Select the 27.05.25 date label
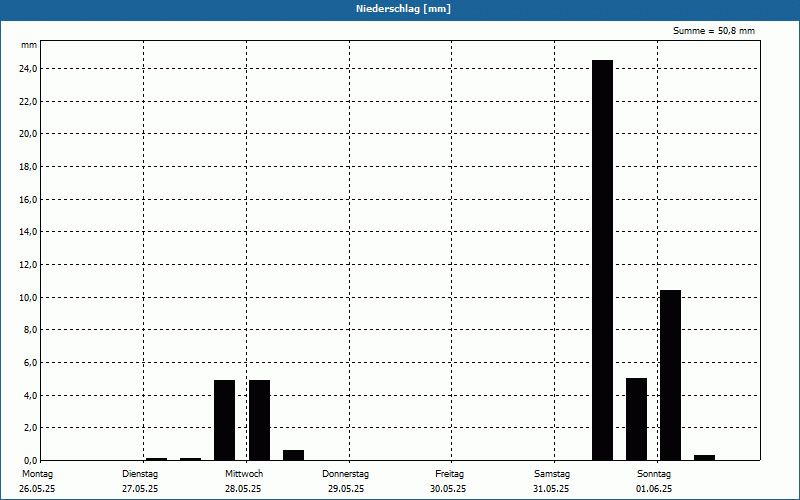Image resolution: width=800 pixels, height=500 pixels. point(140,489)
